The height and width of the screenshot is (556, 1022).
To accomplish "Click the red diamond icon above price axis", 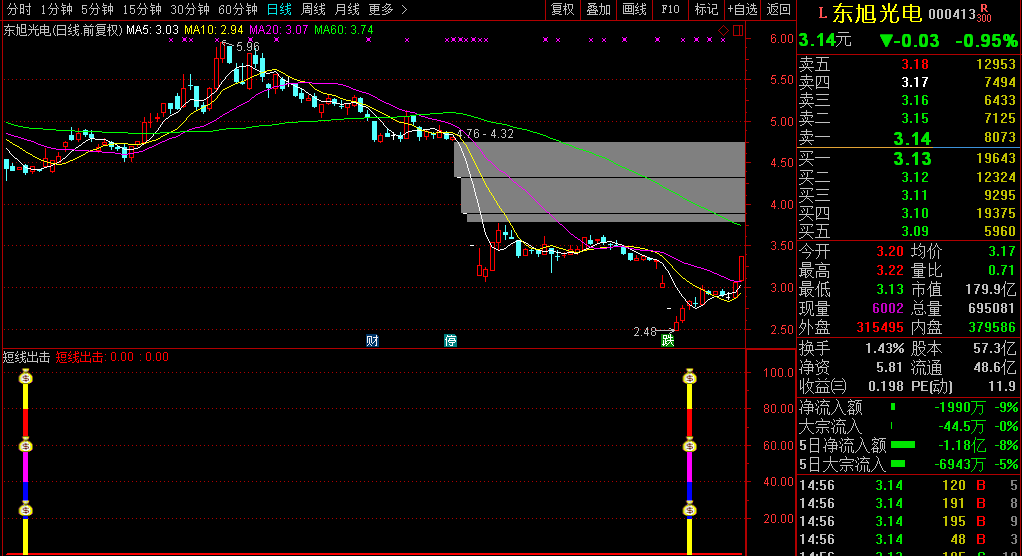I will pos(724,31).
